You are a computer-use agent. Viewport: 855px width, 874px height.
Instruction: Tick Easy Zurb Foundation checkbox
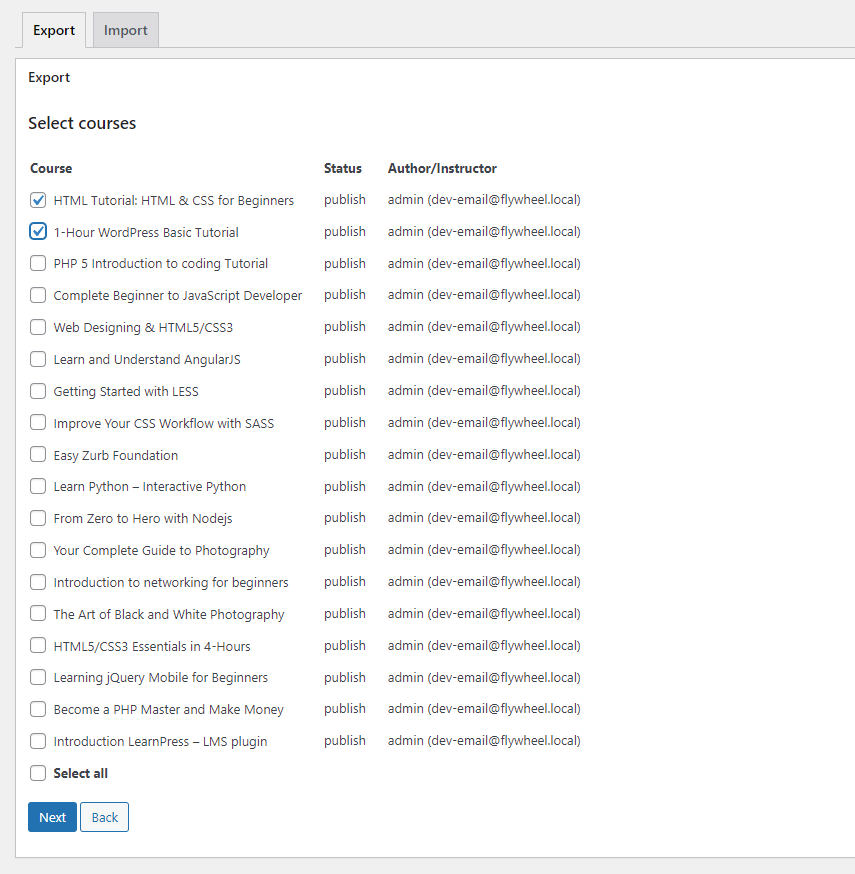click(38, 454)
